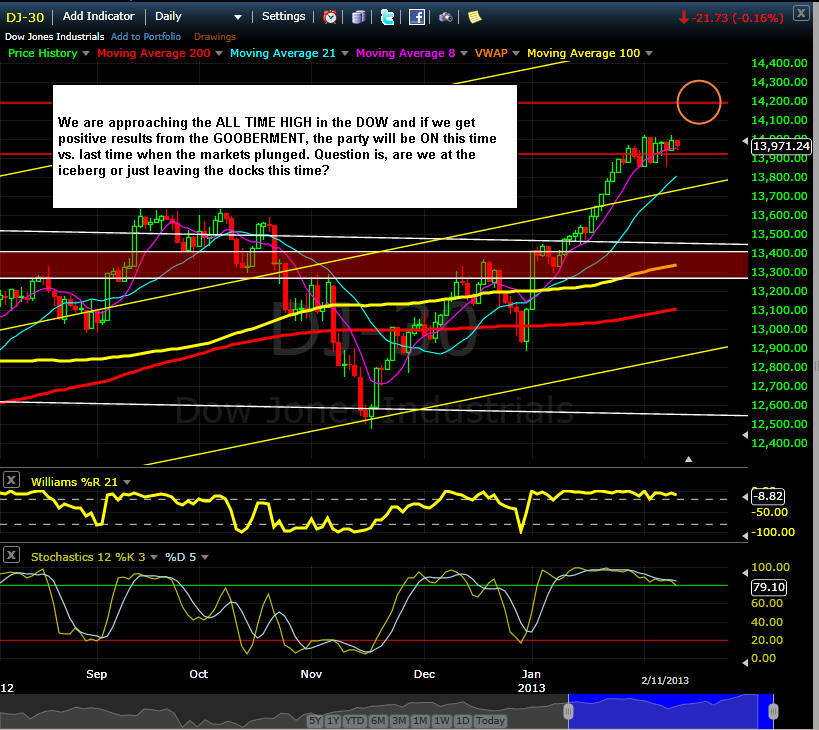This screenshot has height=730, width=819.
Task: Share chart via Twitter icon
Action: (387, 17)
